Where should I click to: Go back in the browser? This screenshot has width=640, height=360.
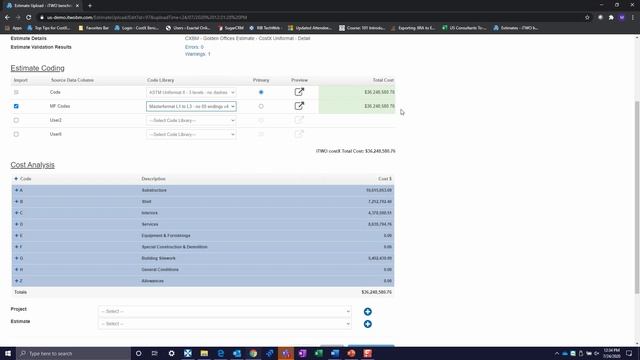(x=7, y=18)
